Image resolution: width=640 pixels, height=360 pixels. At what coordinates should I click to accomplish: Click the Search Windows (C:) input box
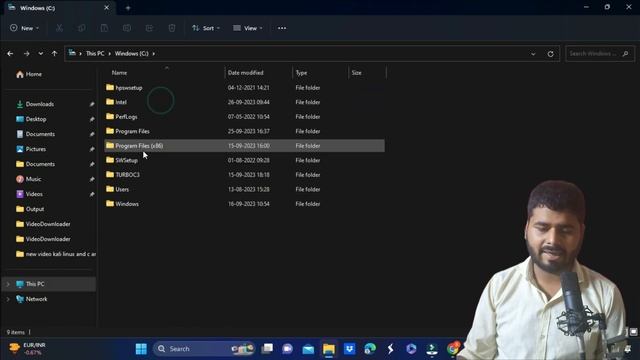coord(599,53)
